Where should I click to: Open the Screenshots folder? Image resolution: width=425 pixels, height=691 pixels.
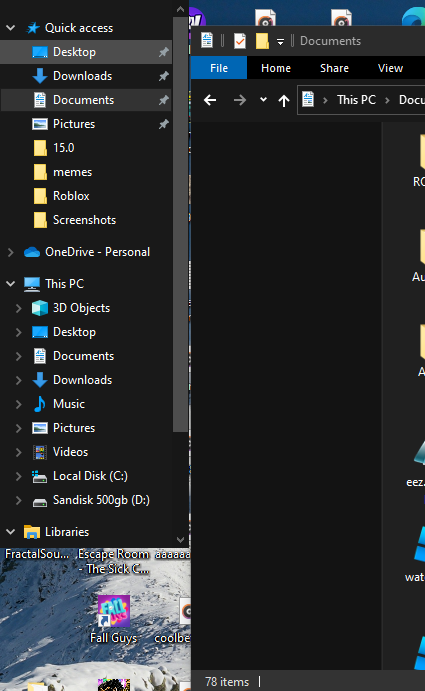pos(86,220)
